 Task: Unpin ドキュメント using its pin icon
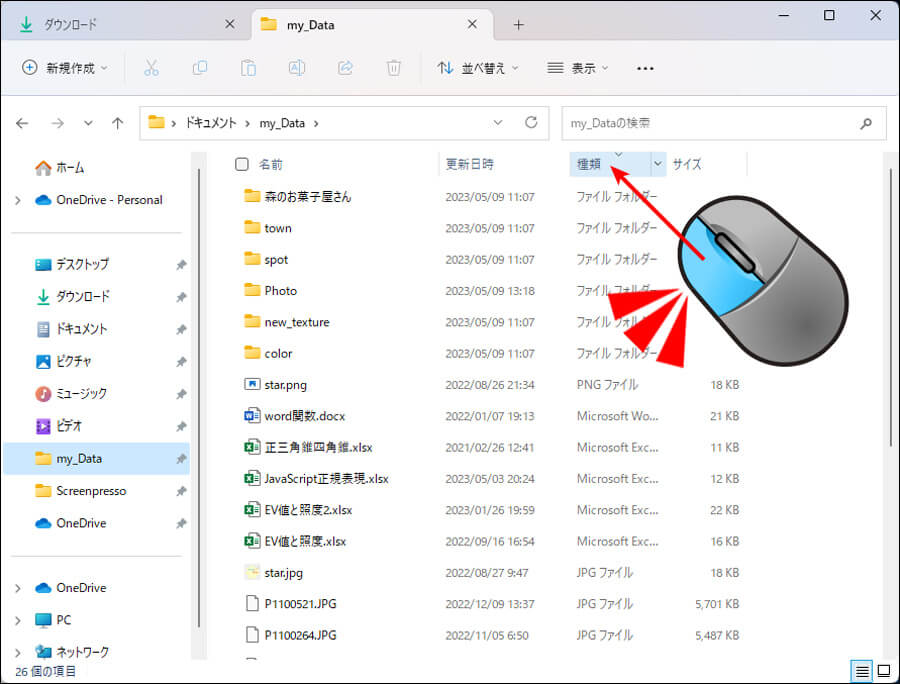click(x=181, y=329)
